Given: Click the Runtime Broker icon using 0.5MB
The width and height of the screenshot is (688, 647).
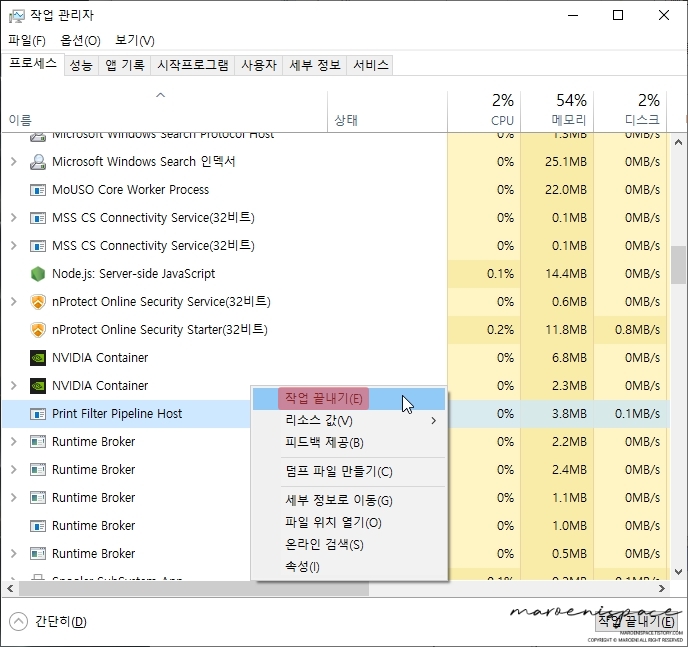Looking at the screenshot, I should tap(38, 554).
